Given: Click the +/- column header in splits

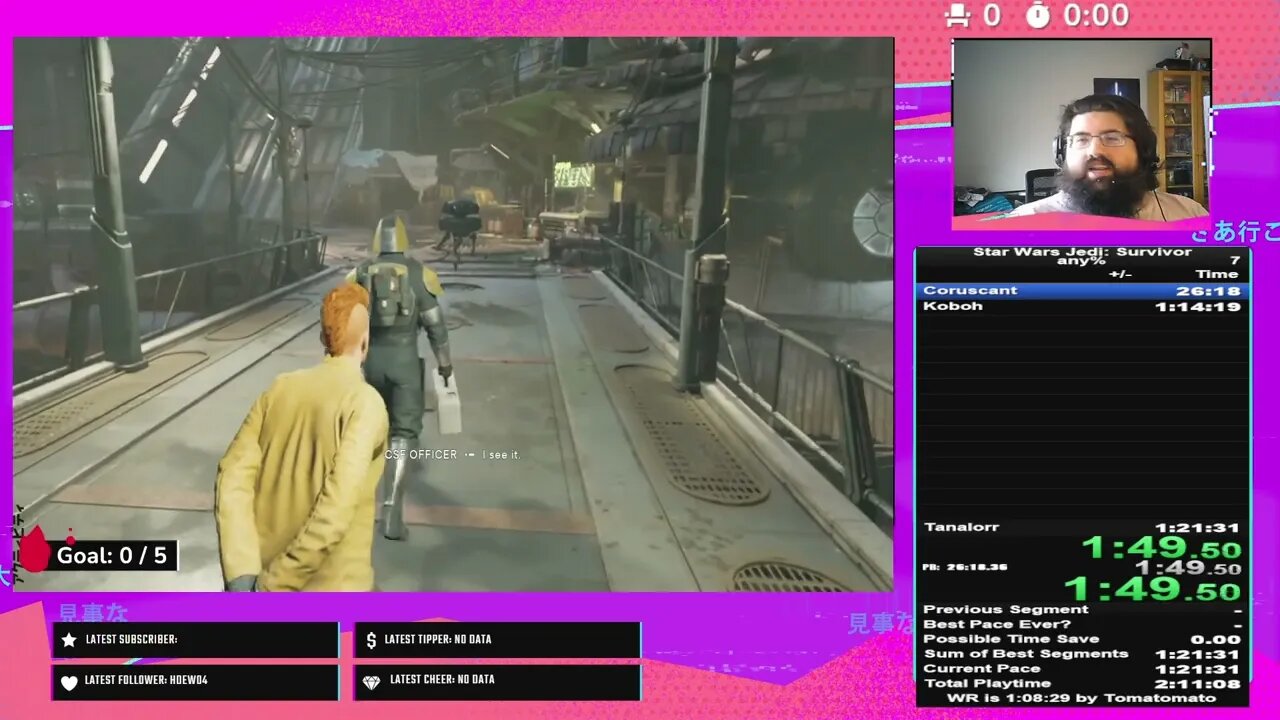Looking at the screenshot, I should (x=1120, y=274).
